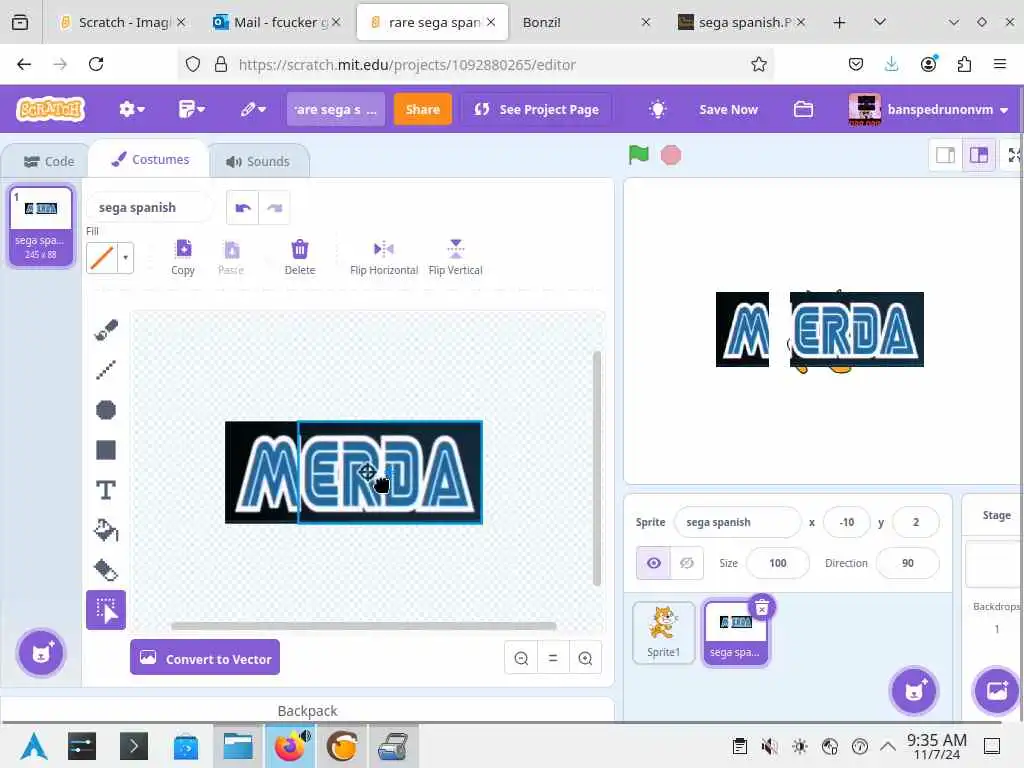Edit the sprite Direction field
Viewport: 1024px width, 768px height.
[908, 563]
